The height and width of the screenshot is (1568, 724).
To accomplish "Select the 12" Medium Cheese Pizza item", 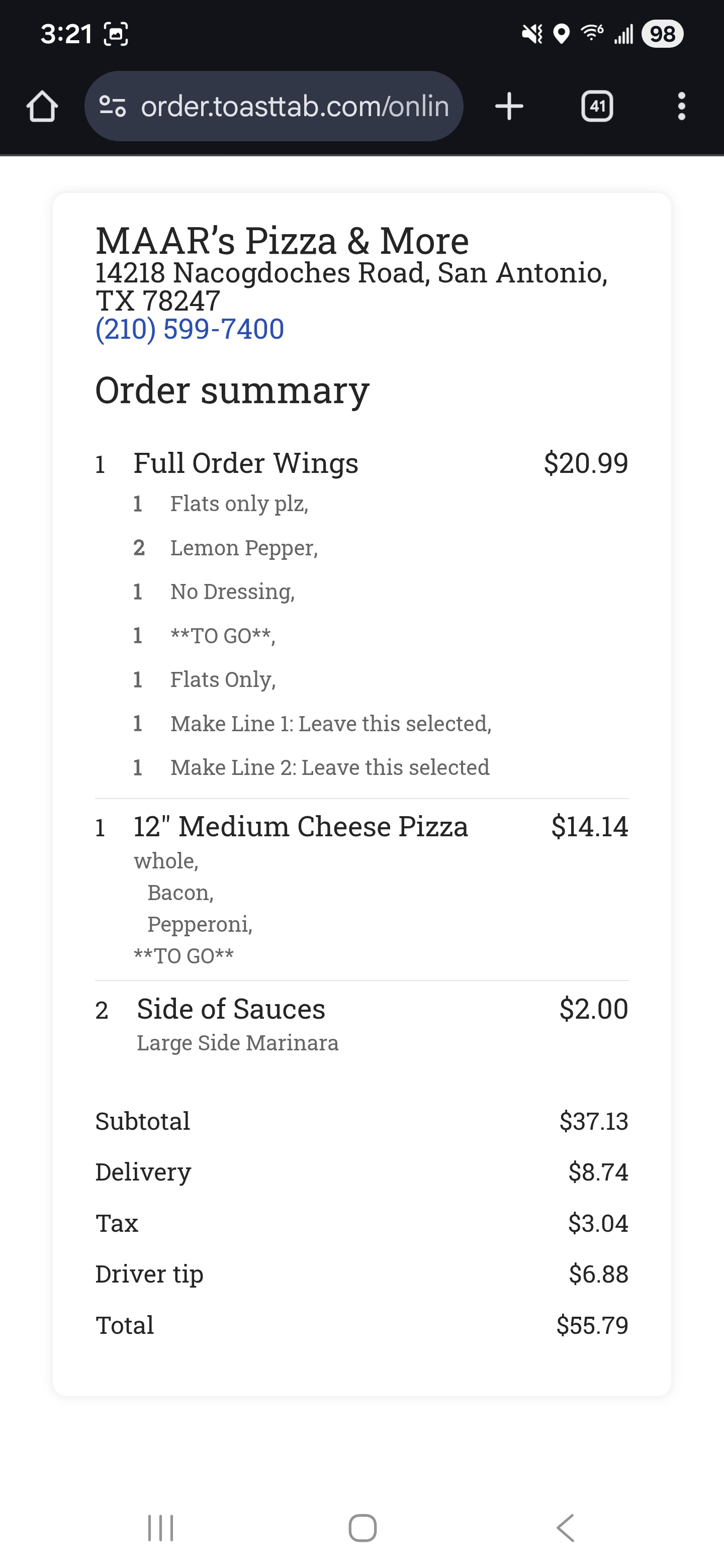I will [300, 827].
